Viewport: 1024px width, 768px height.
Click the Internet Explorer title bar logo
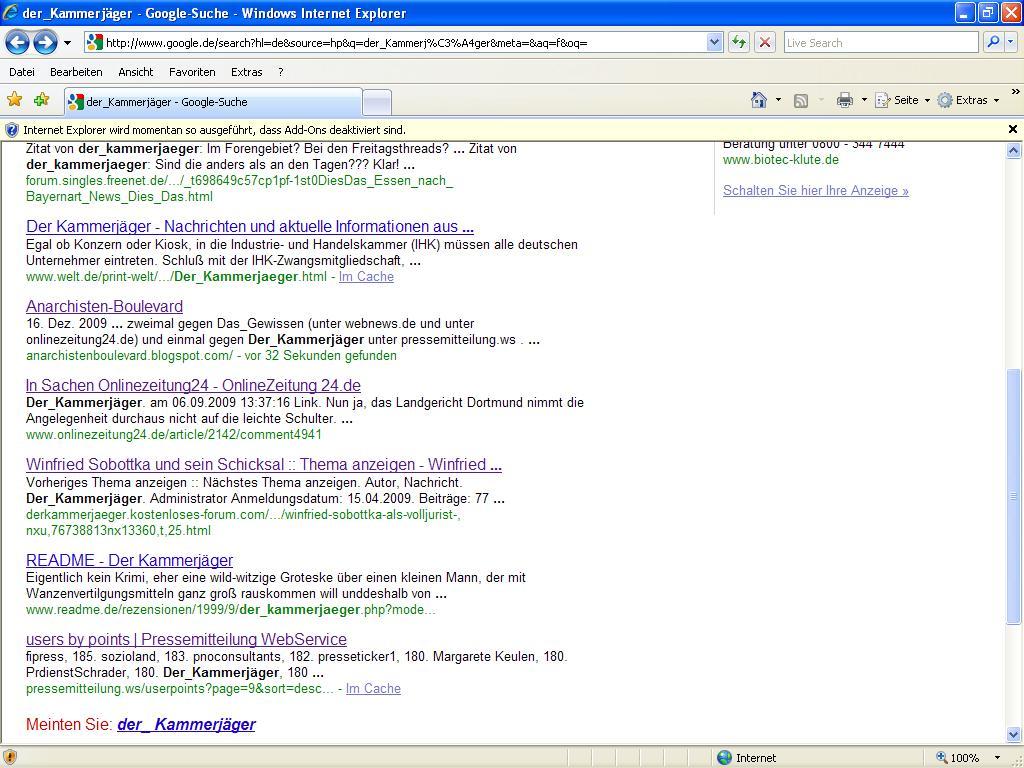10,12
